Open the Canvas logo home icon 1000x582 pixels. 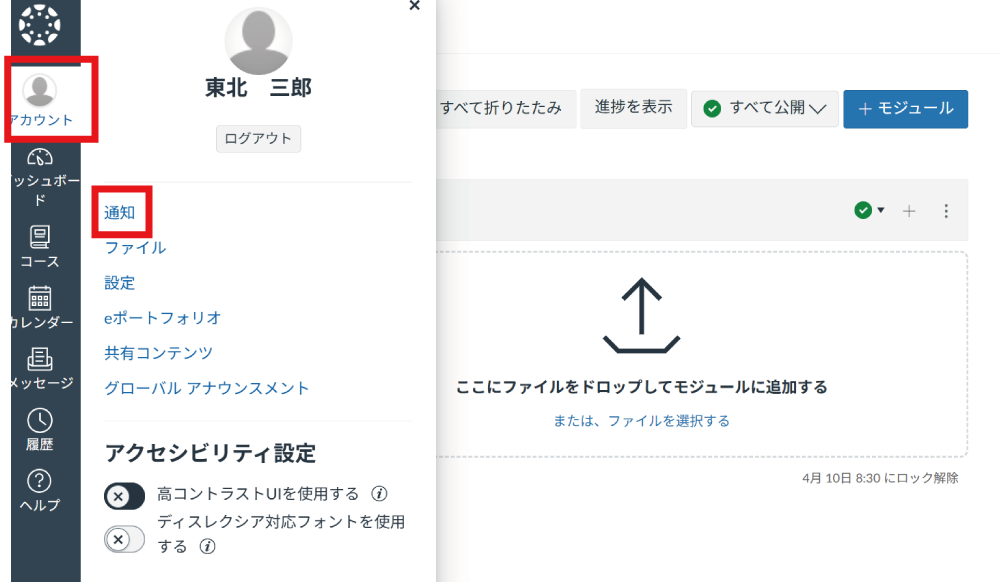[40, 25]
